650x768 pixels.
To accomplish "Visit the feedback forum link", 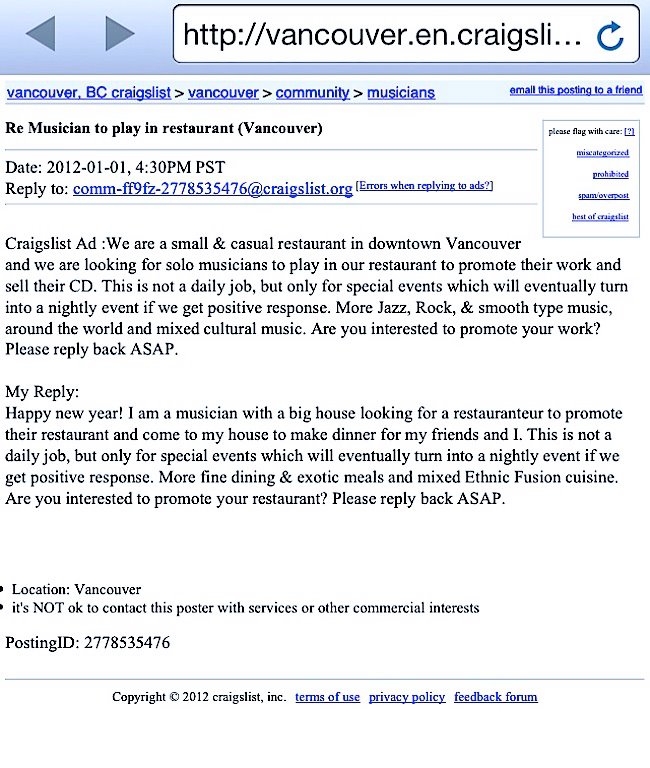I will (495, 697).
